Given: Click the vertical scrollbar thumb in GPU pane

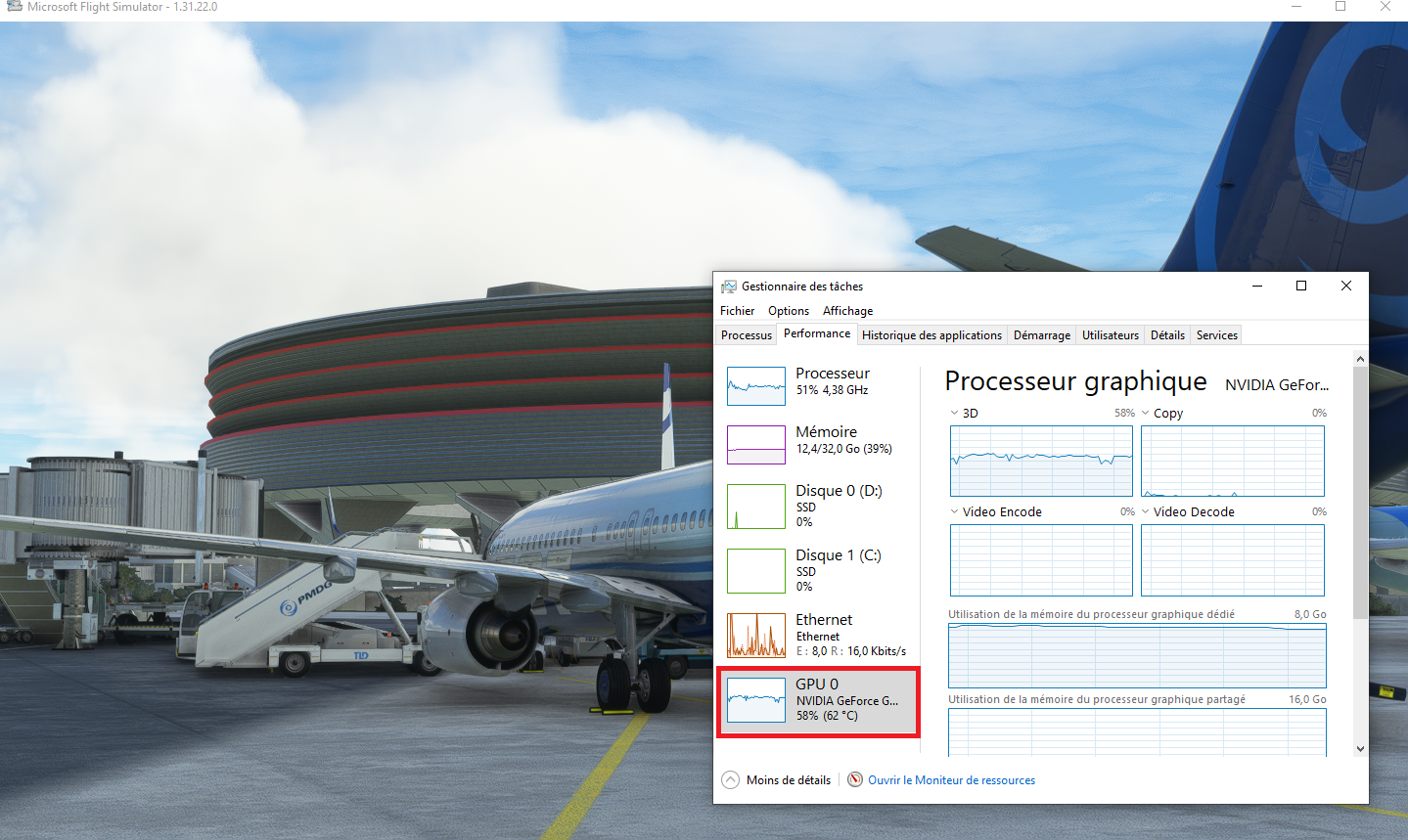Looking at the screenshot, I should click(x=1360, y=493).
